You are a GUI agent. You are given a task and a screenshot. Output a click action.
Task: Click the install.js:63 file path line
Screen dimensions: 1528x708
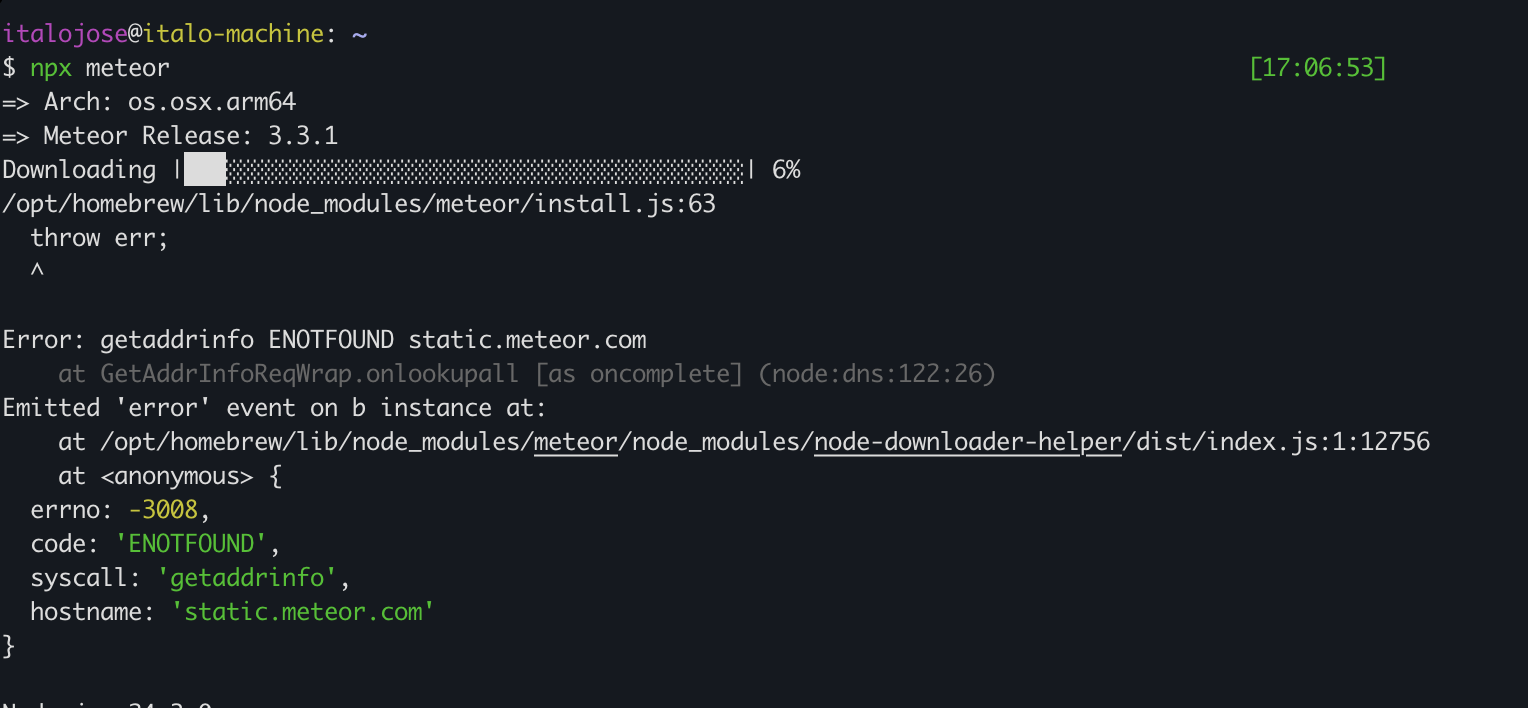pos(359,204)
